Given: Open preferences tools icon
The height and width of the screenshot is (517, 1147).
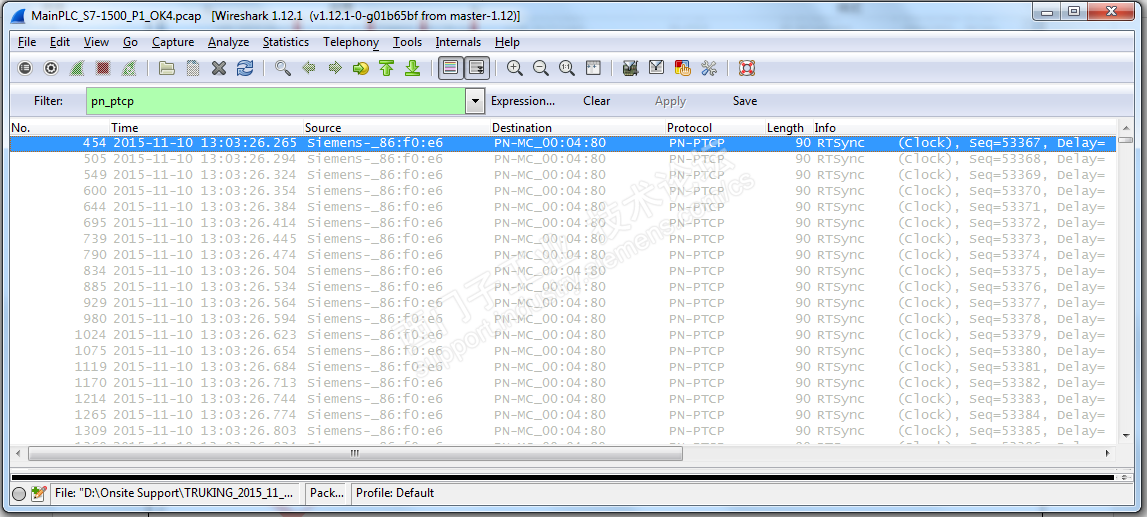Looking at the screenshot, I should 708,68.
